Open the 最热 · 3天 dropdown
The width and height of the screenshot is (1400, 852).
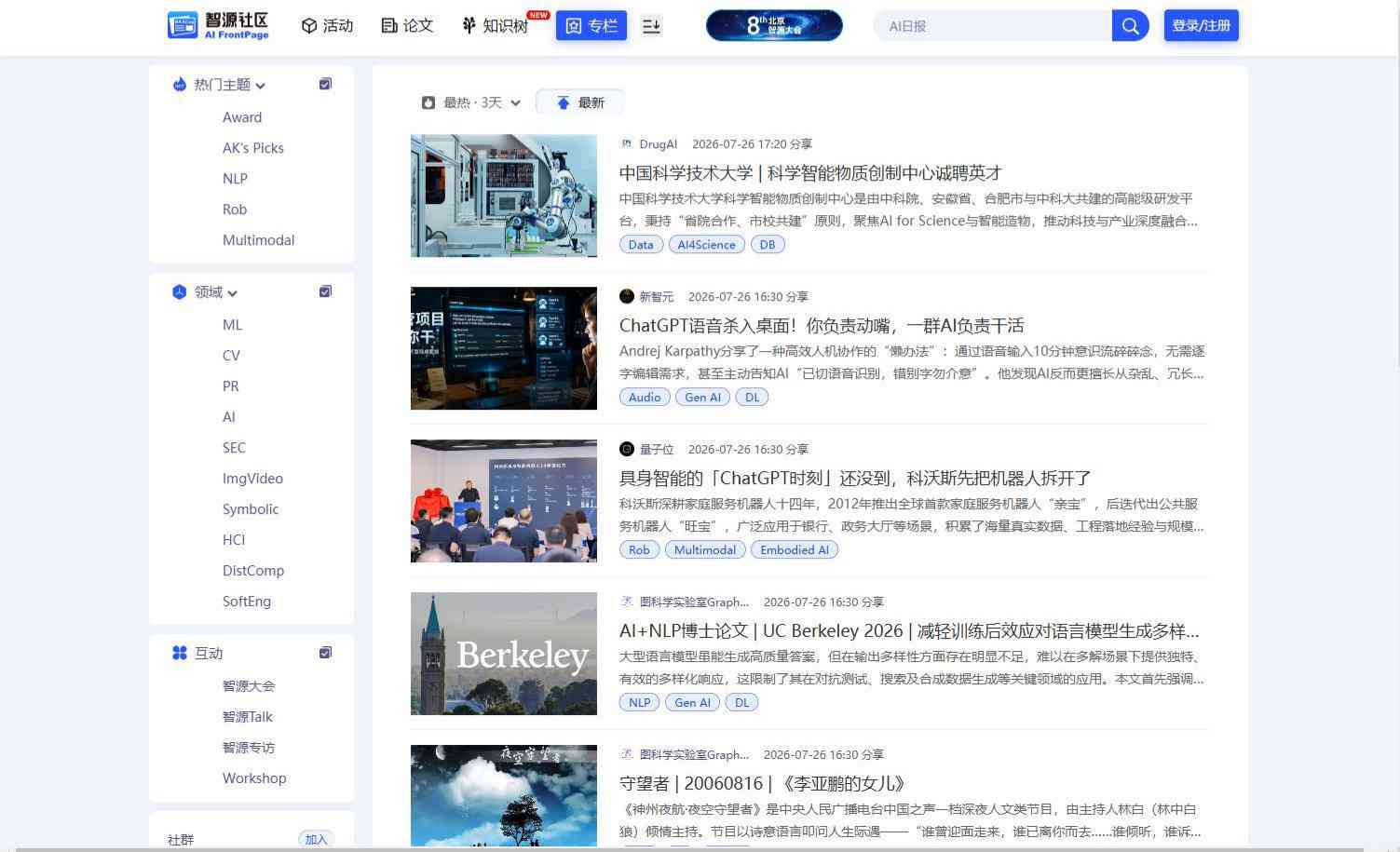click(471, 102)
